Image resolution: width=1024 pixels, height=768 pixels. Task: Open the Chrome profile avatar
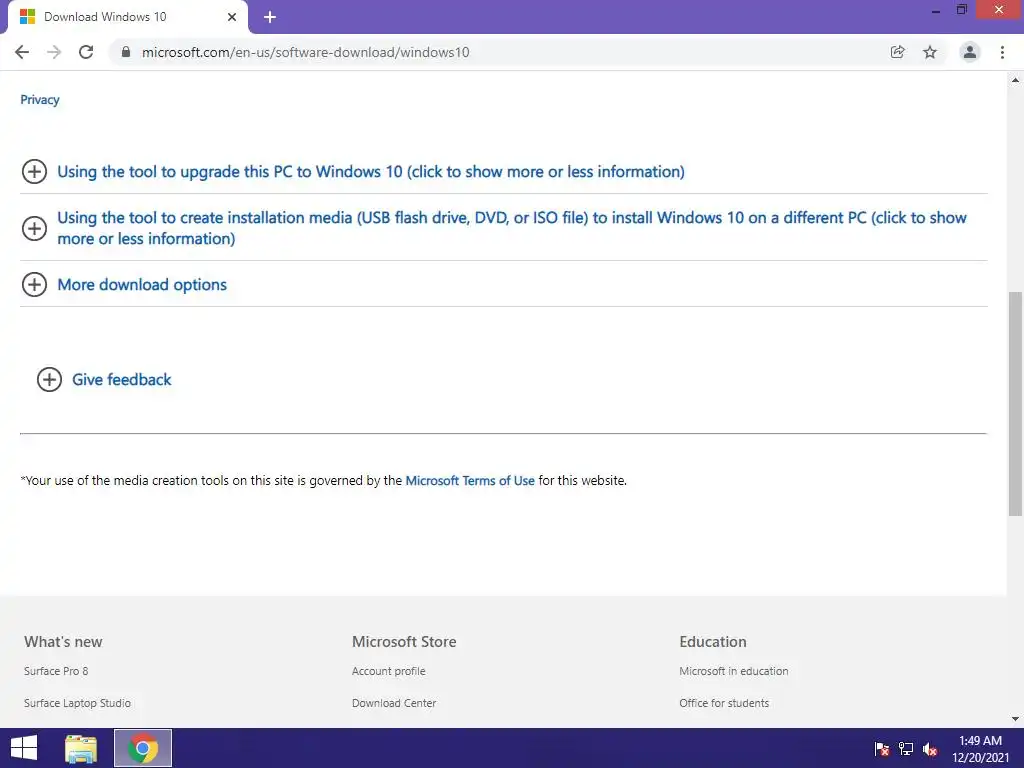pyautogui.click(x=970, y=52)
